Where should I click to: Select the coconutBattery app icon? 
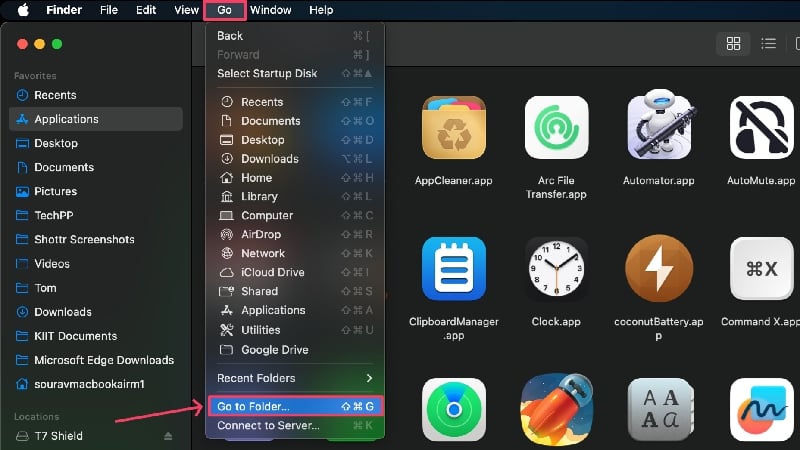pos(659,268)
